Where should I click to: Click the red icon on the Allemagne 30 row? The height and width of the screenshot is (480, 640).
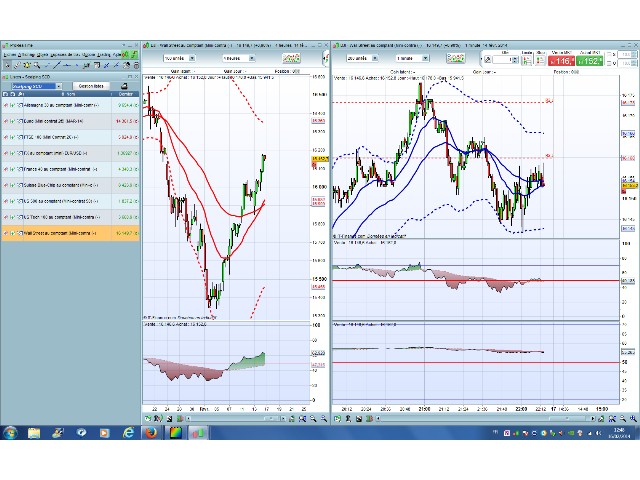tap(6, 105)
